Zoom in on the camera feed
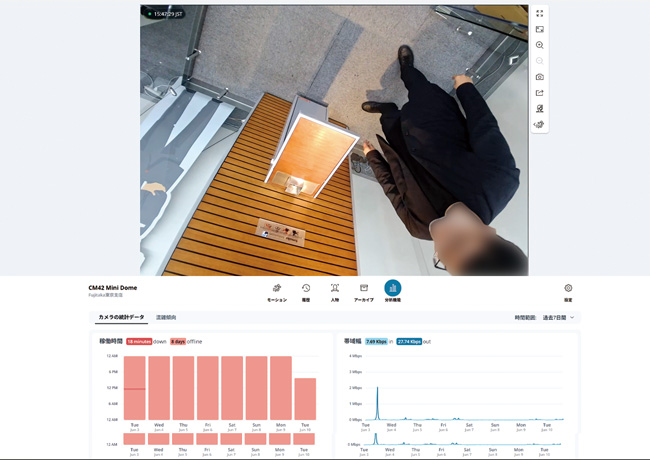The width and height of the screenshot is (650, 460). coord(539,45)
